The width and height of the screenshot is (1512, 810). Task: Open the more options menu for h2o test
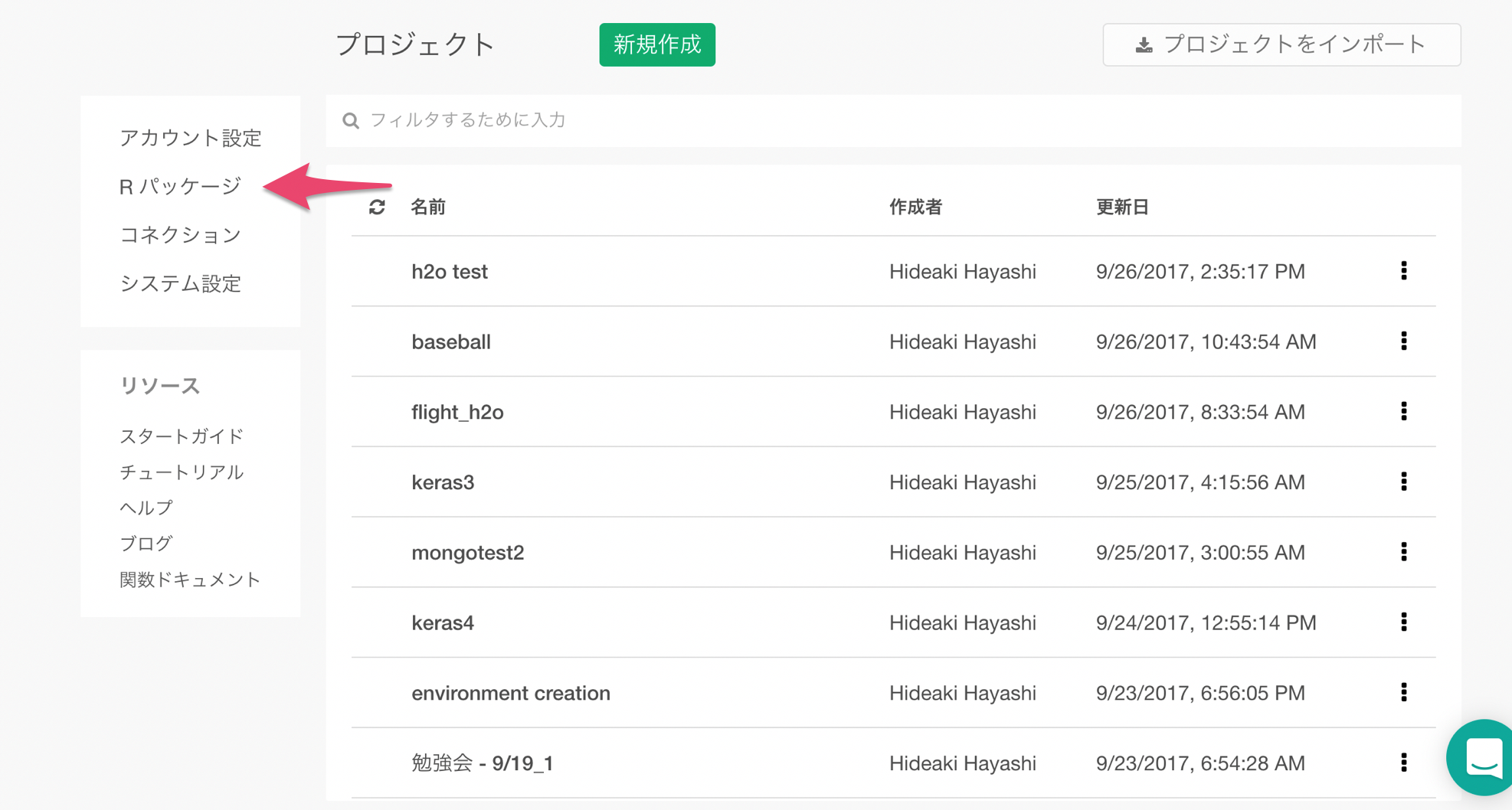point(1404,271)
